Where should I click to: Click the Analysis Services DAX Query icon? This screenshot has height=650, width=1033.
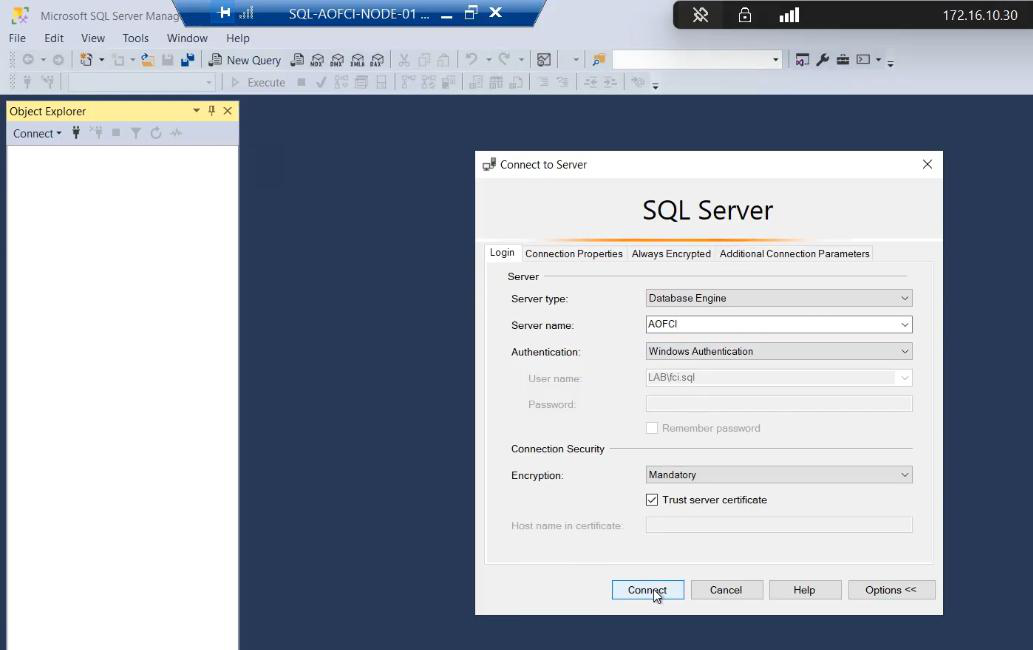tap(377, 60)
